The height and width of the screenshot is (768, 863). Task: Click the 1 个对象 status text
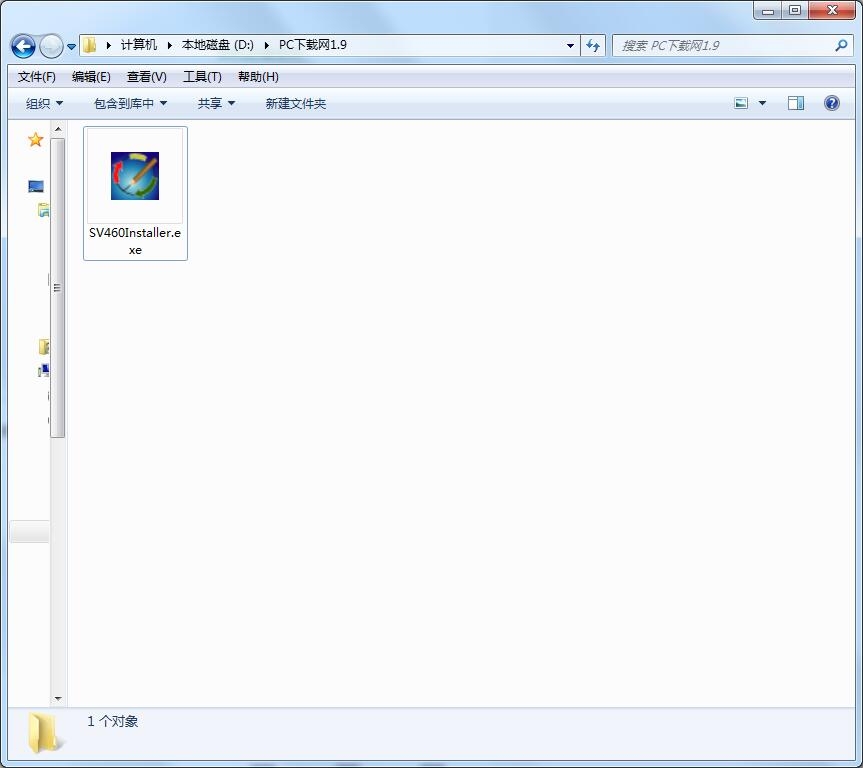coord(113,721)
